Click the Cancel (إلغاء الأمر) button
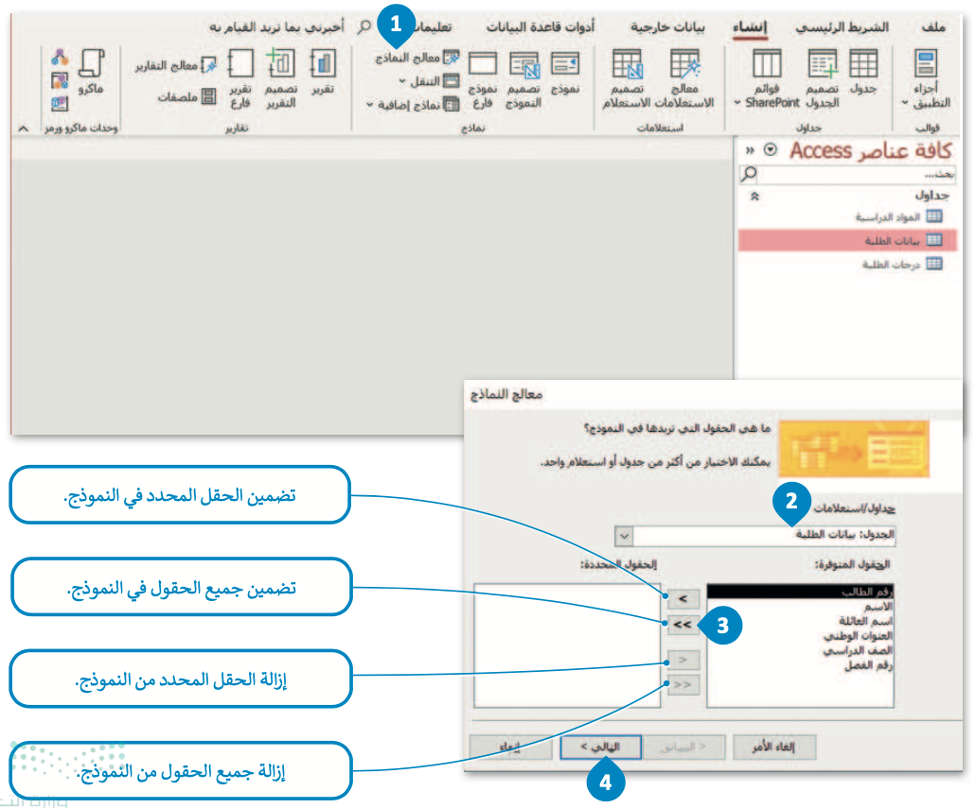The image size is (977, 808). click(x=774, y=747)
